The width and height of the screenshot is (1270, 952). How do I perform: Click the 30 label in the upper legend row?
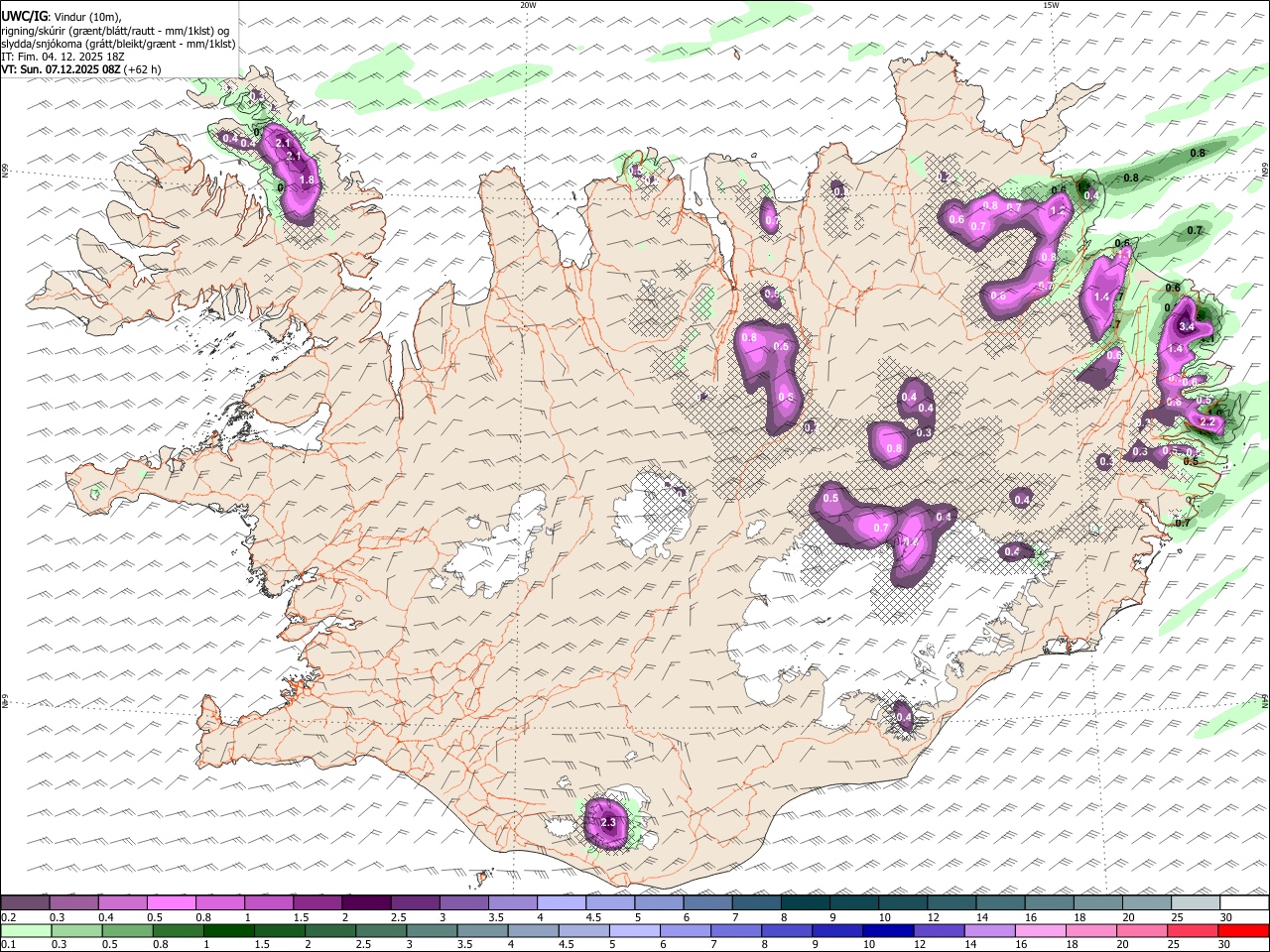point(1226,917)
